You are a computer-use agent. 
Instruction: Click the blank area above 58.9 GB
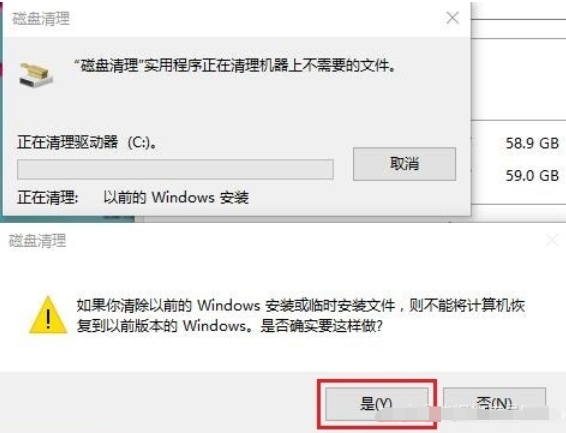(519, 79)
